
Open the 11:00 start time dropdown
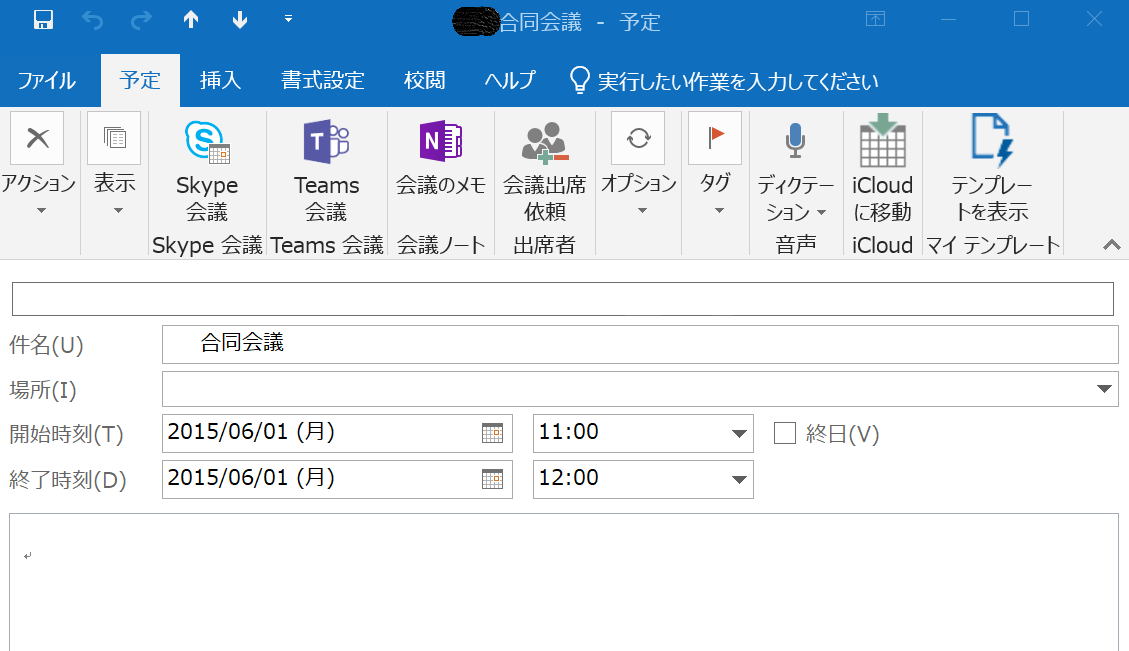click(x=739, y=434)
